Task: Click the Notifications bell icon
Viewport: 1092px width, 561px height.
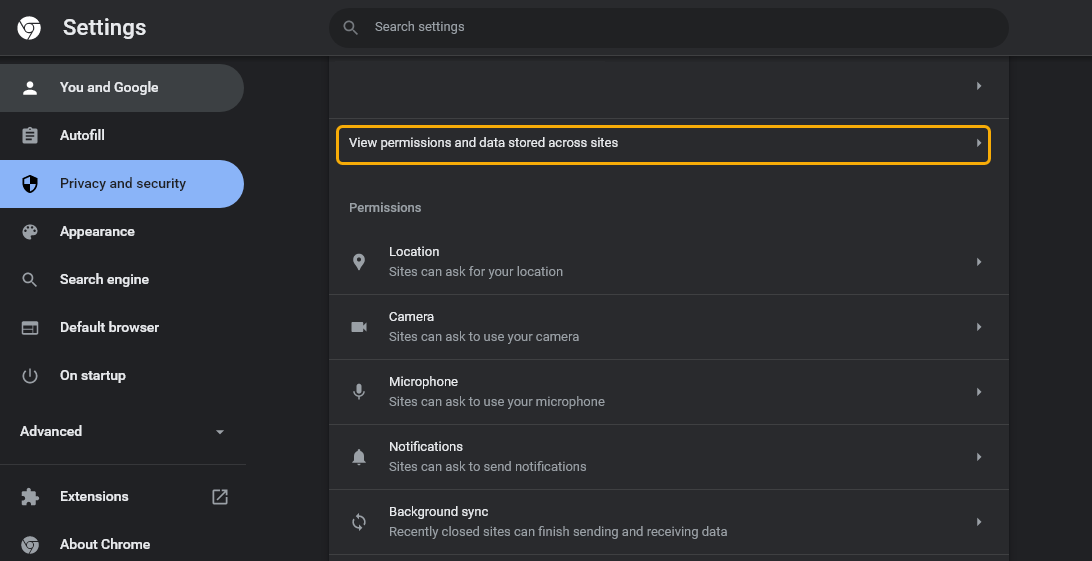Action: coord(359,457)
